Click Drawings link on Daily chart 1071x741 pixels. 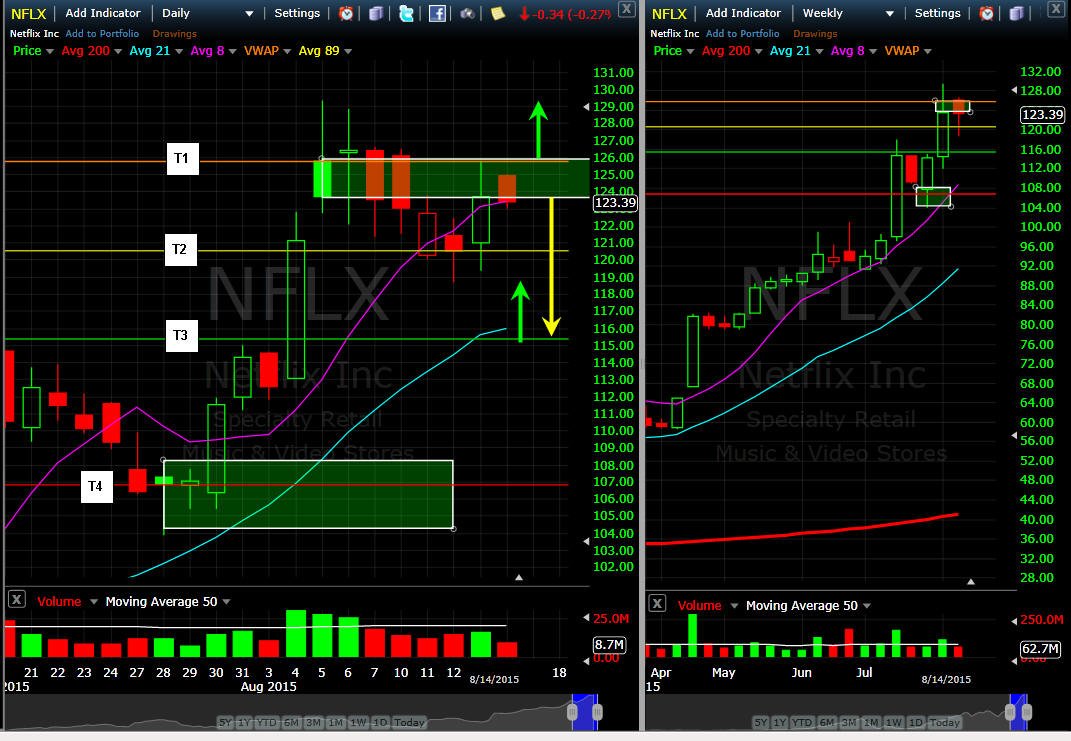pyautogui.click(x=174, y=33)
